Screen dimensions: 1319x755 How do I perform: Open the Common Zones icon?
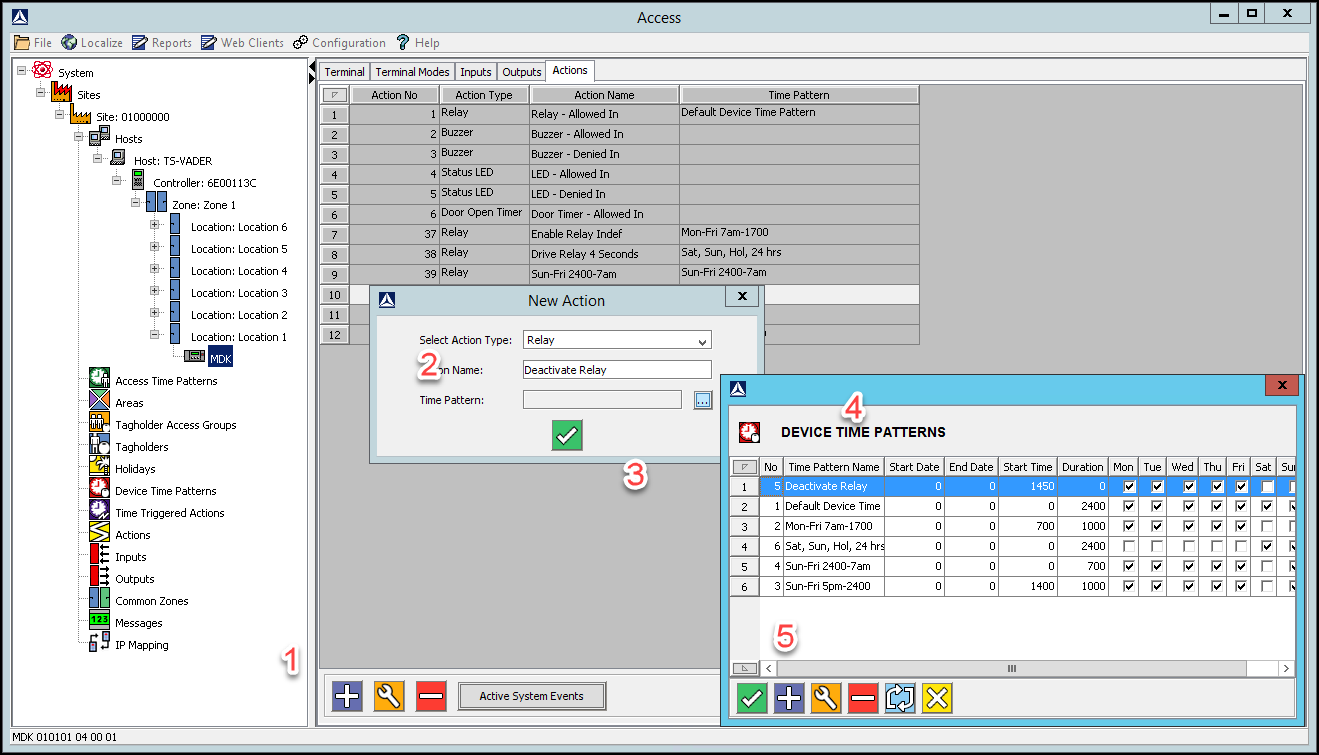tap(99, 600)
